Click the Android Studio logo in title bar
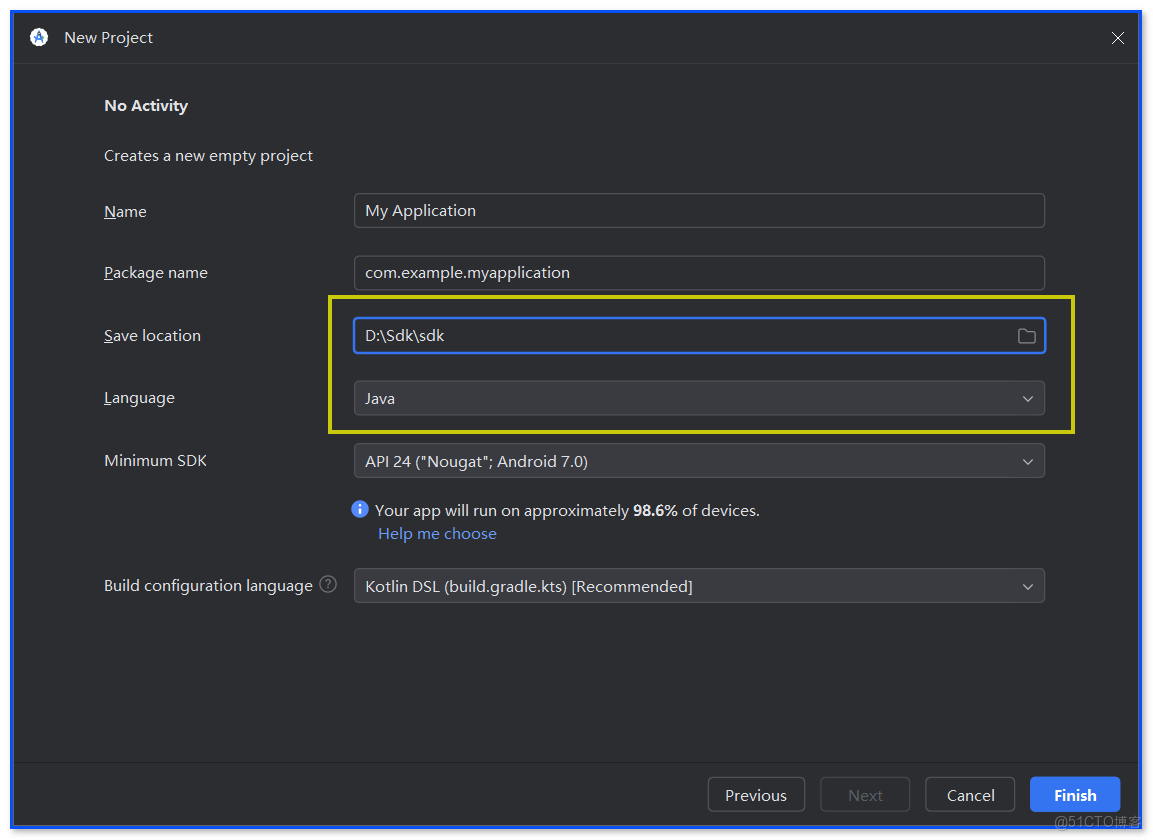This screenshot has height=840, width=1153. [38, 37]
